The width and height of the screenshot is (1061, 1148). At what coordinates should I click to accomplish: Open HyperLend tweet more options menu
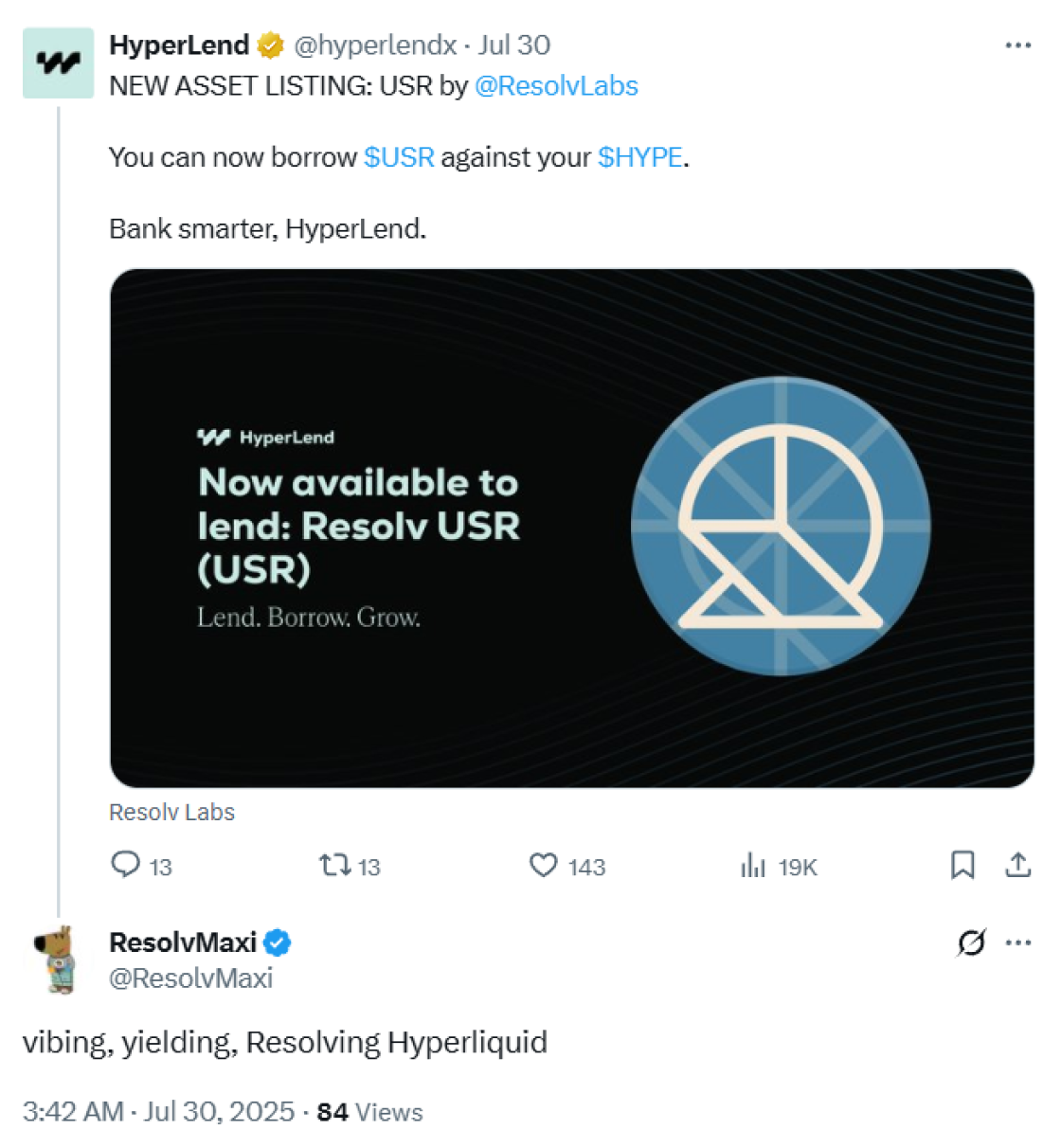pos(1018,45)
